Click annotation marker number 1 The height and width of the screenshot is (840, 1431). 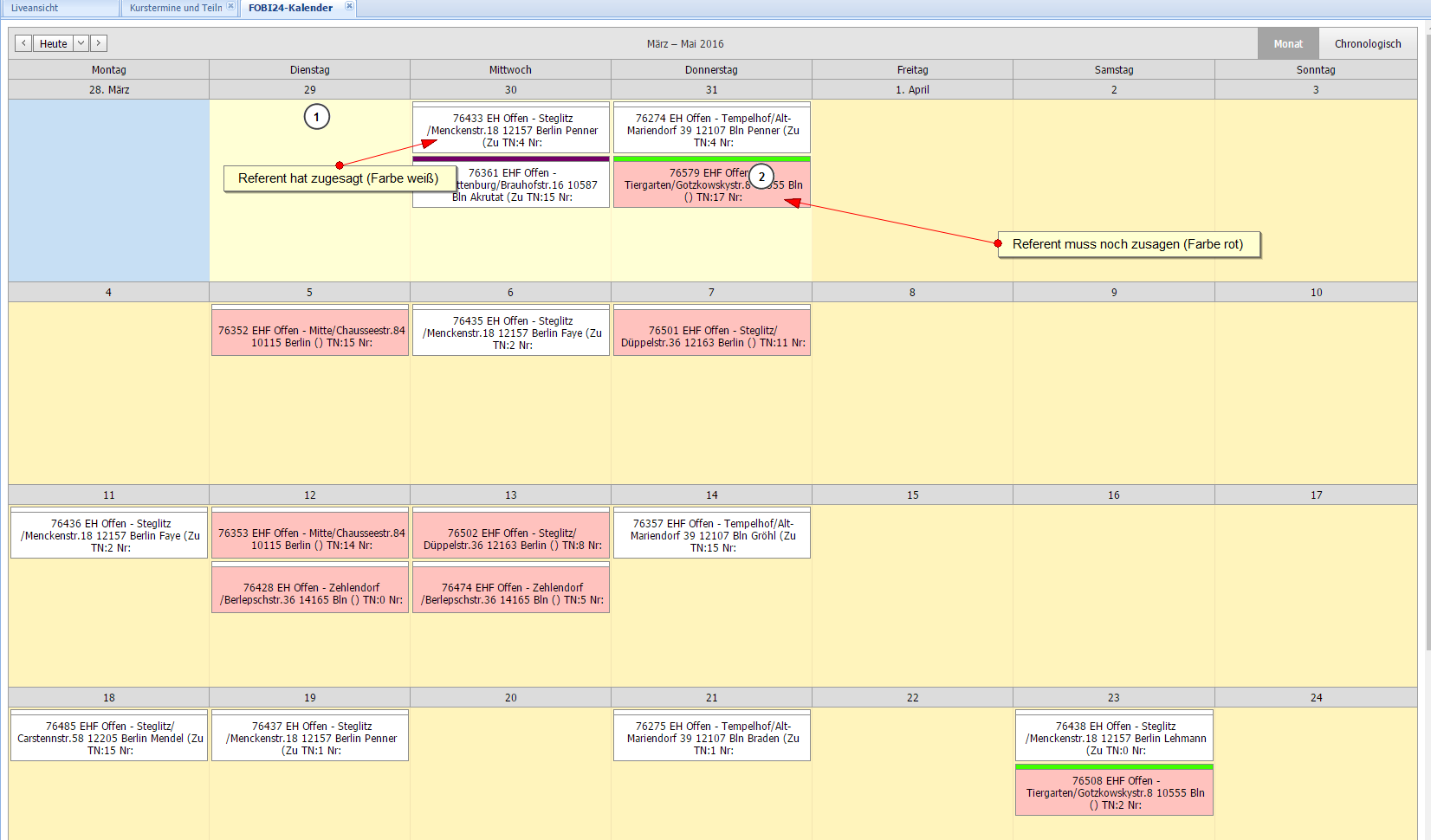coord(317,117)
